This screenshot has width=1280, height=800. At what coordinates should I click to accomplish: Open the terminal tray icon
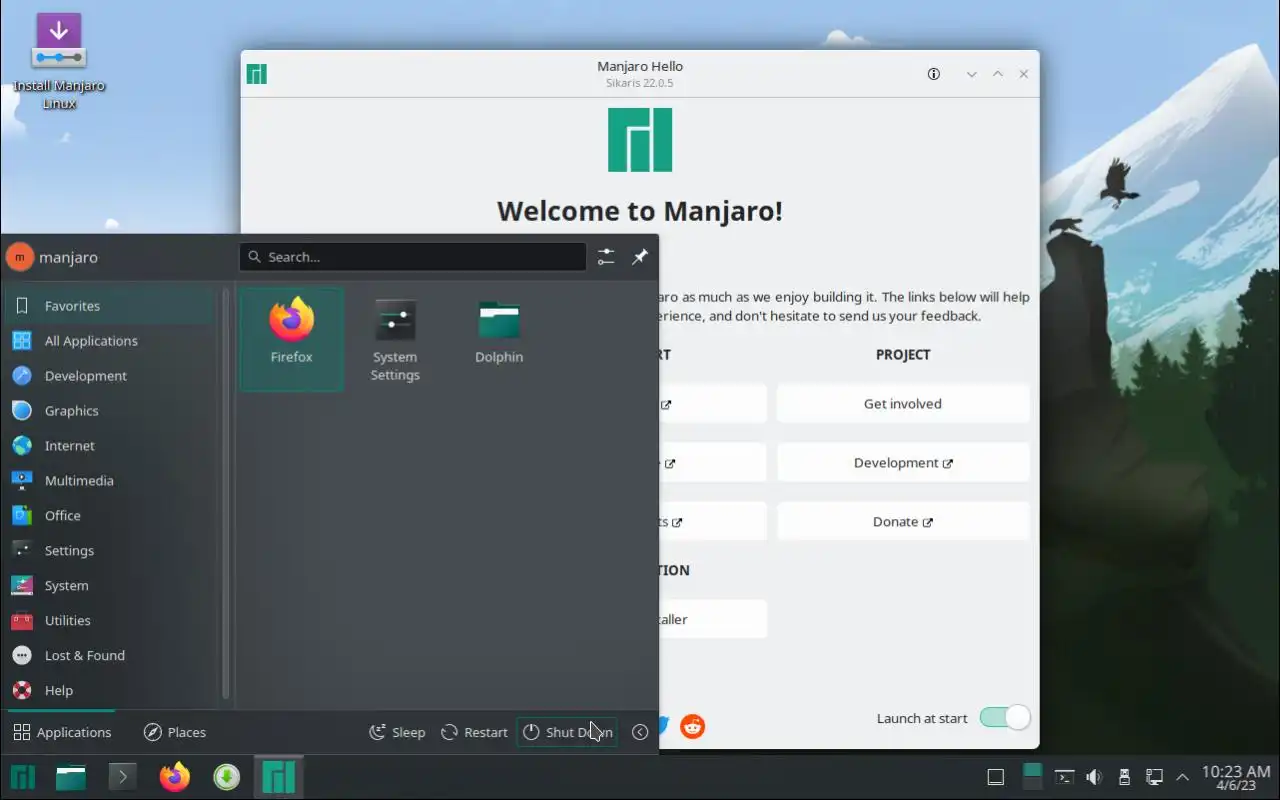[x=1065, y=777]
